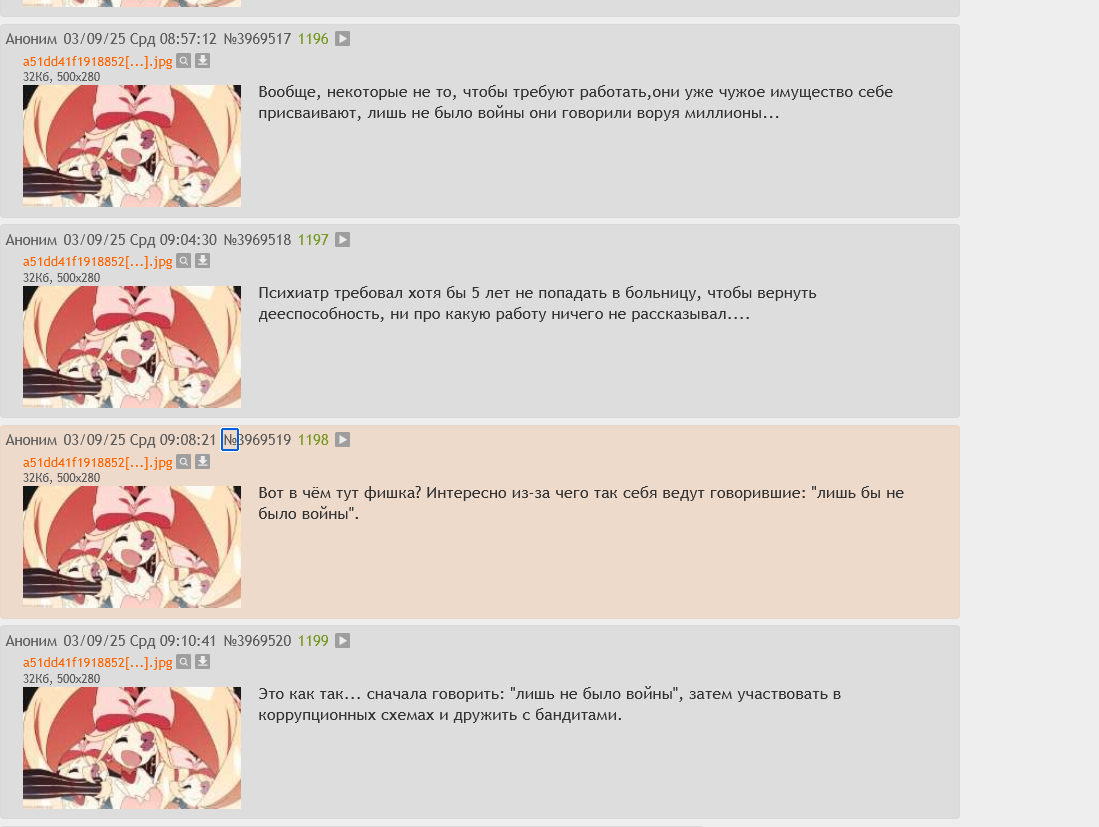Enlarge the thumbnail in the post at 09:04:30
The image size is (1099, 827).
[x=132, y=347]
